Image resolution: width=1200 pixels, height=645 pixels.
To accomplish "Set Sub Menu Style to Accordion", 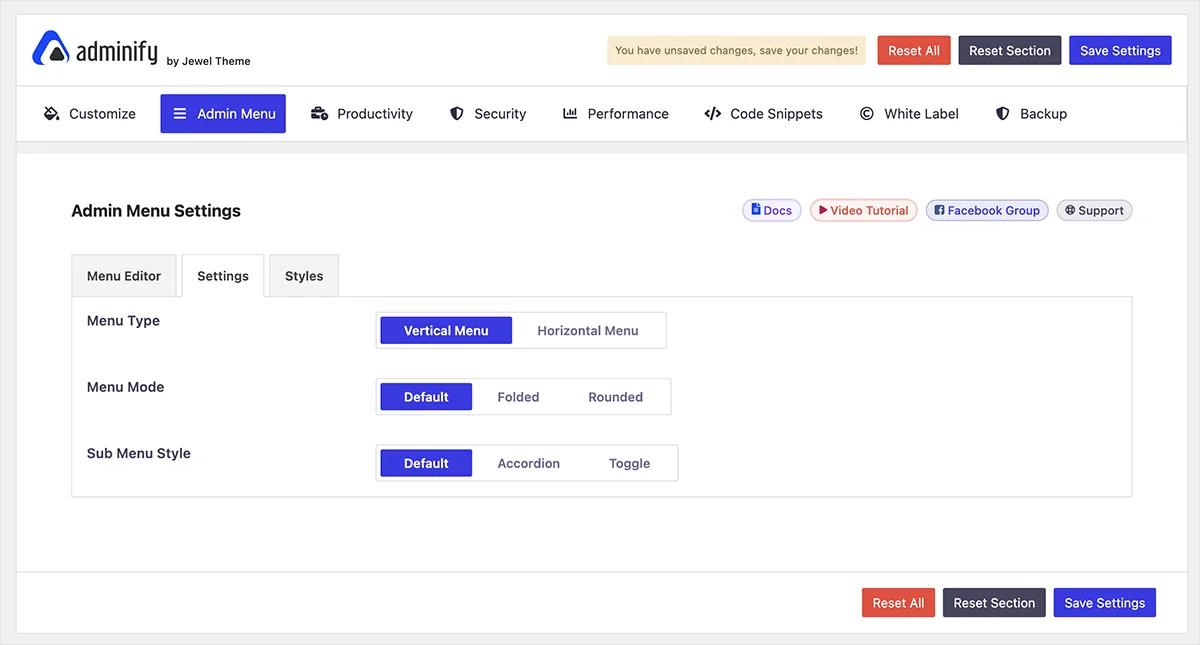I will point(529,463).
